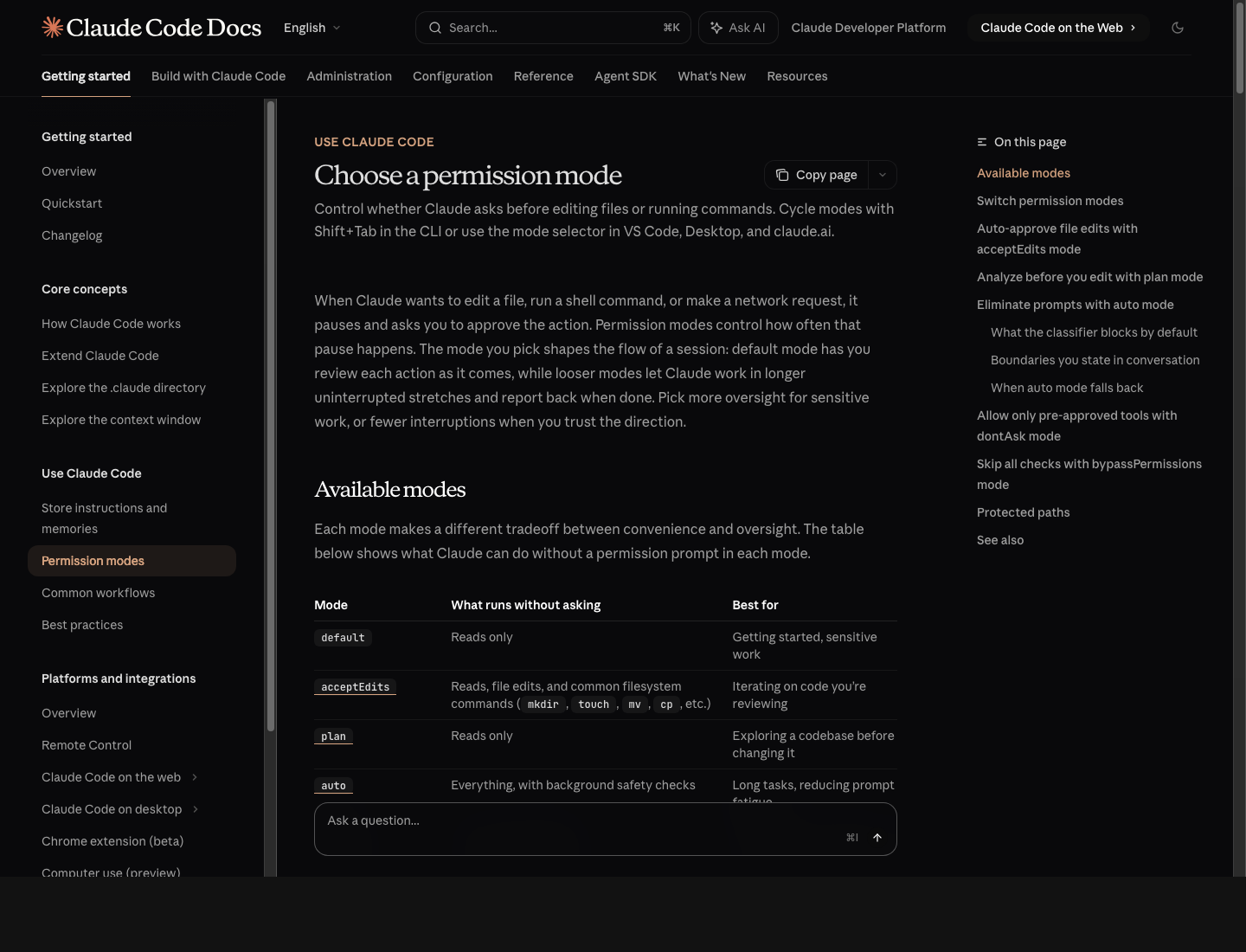Jump to Switch permission modes section
This screenshot has width=1246, height=952.
pos(1050,201)
